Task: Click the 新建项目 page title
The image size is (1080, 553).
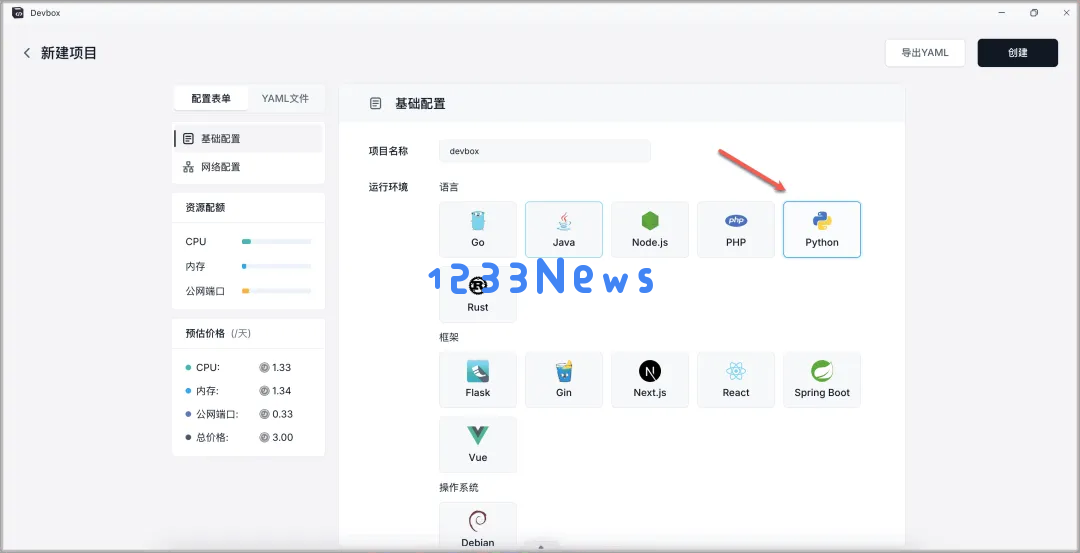Action: [x=69, y=53]
